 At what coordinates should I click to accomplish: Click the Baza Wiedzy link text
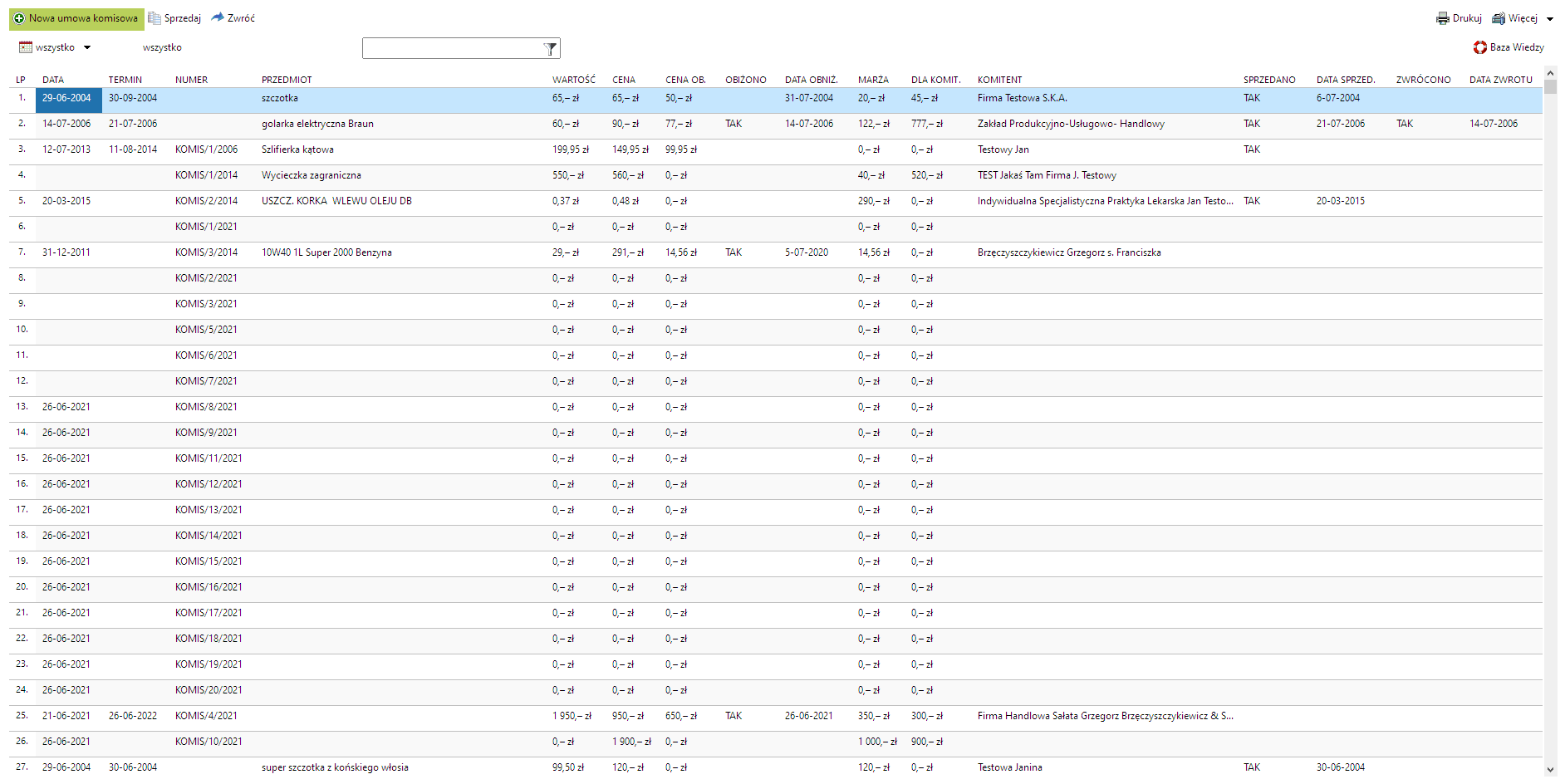pos(1517,47)
